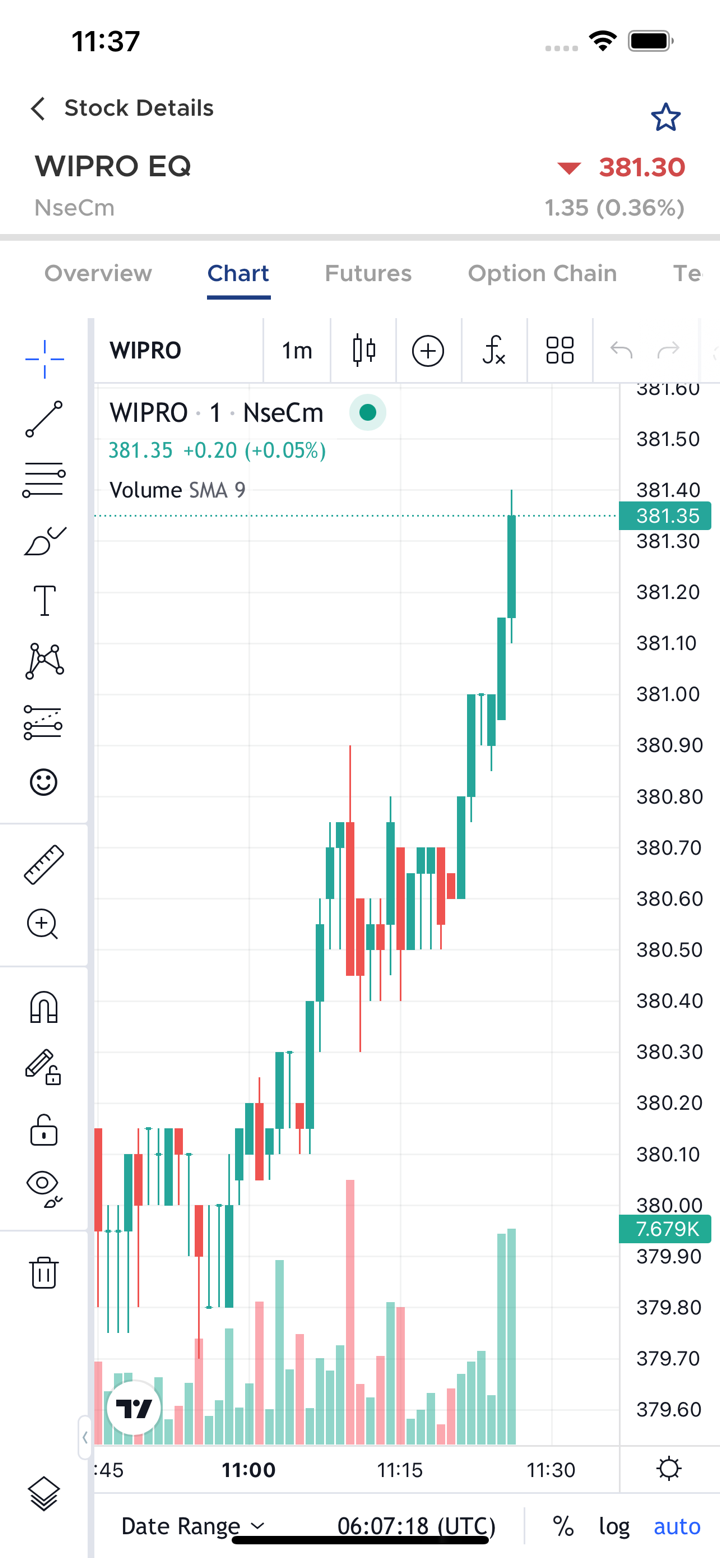The image size is (720, 1558).
Task: Switch to the Futures tab
Action: [368, 273]
